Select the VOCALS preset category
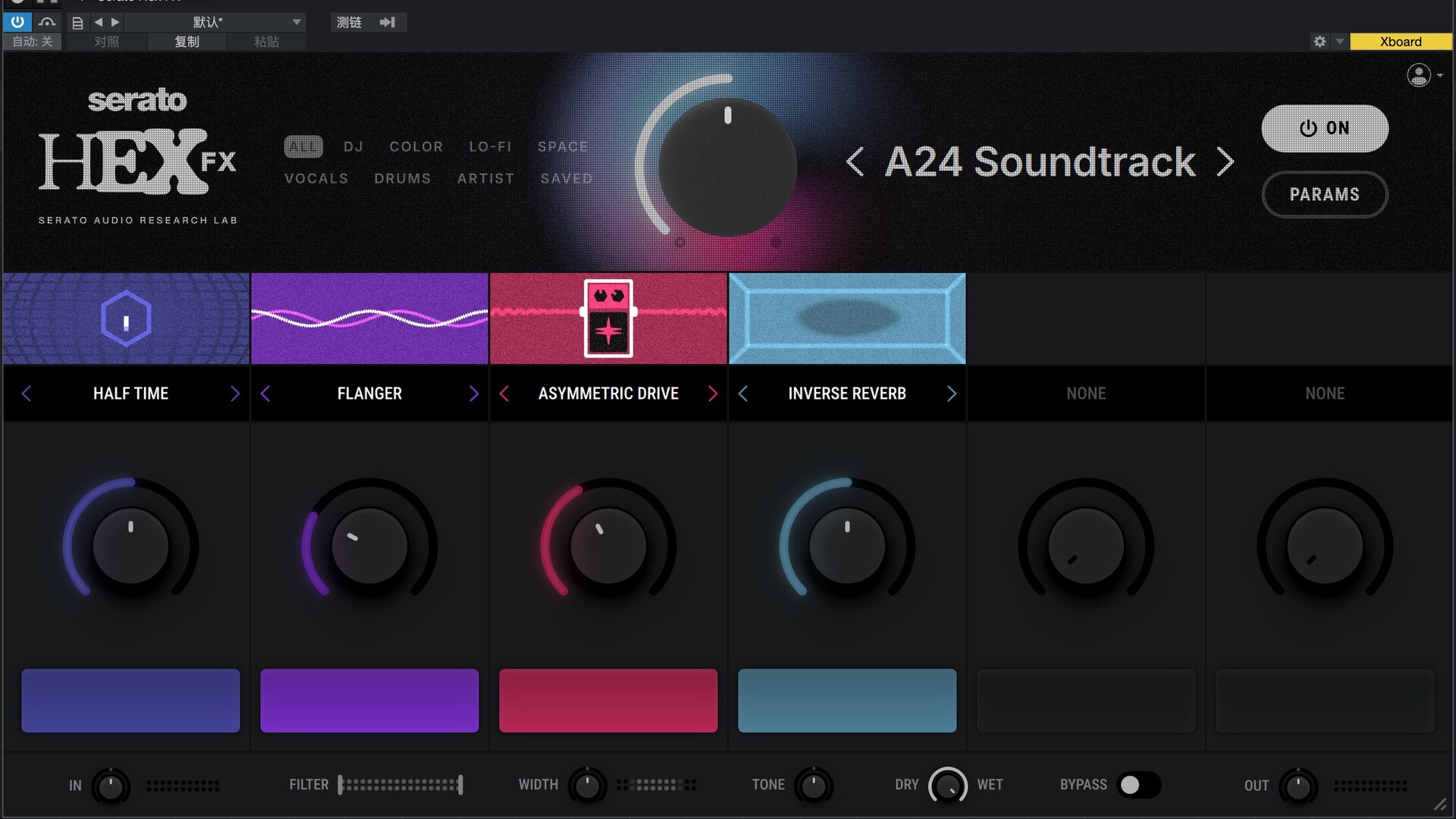Image resolution: width=1456 pixels, height=819 pixels. click(316, 178)
